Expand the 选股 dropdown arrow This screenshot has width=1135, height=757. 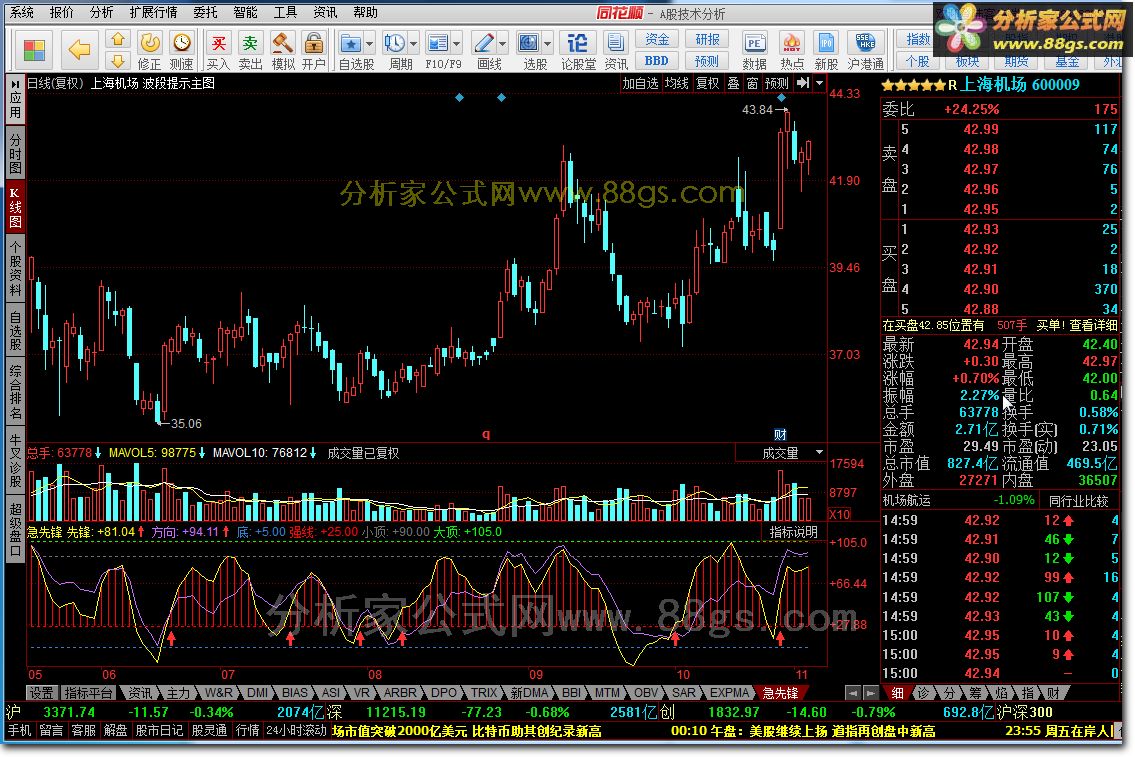547,44
